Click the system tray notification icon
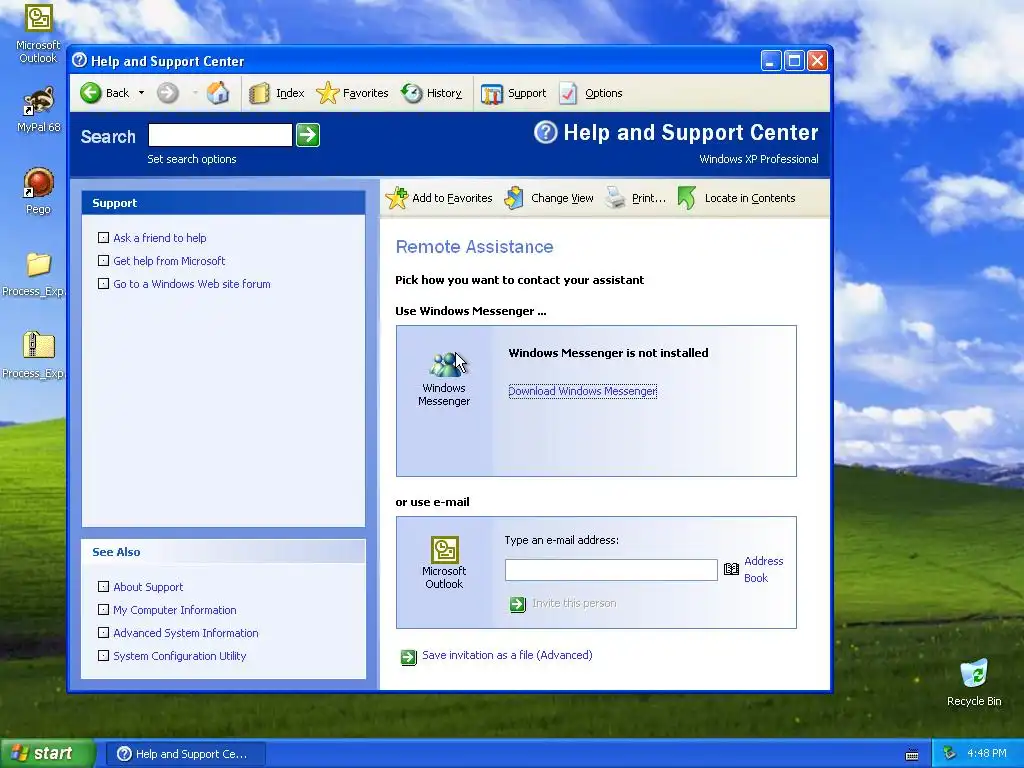1024x768 pixels. point(949,754)
